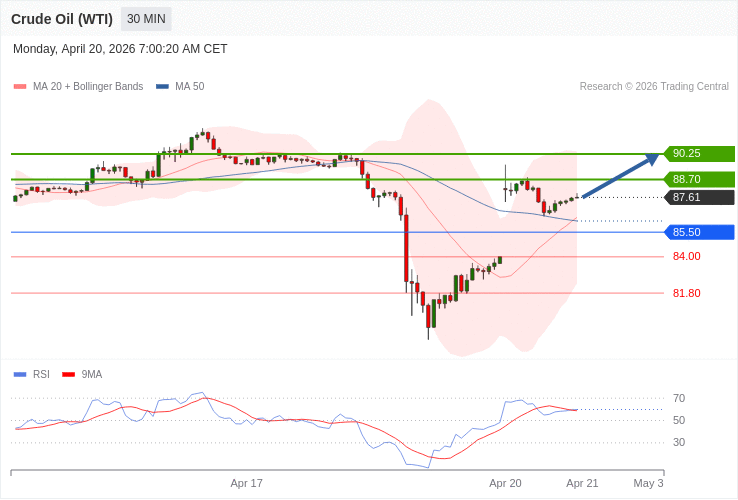
Task: Select the 90.25 resistance price tag
Action: pyautogui.click(x=699, y=154)
